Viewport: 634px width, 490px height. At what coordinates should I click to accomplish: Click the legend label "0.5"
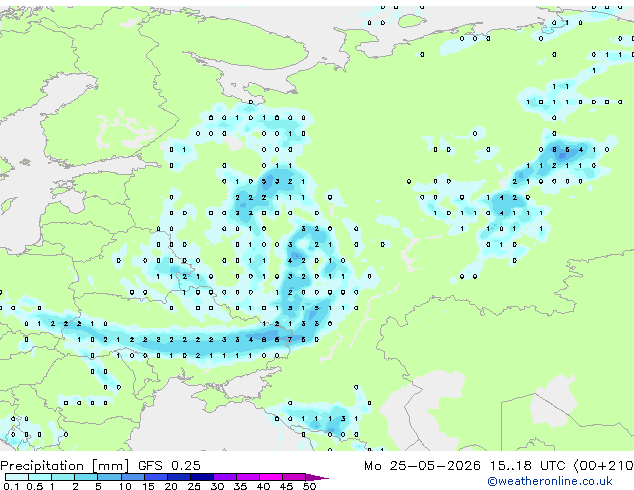point(34,486)
